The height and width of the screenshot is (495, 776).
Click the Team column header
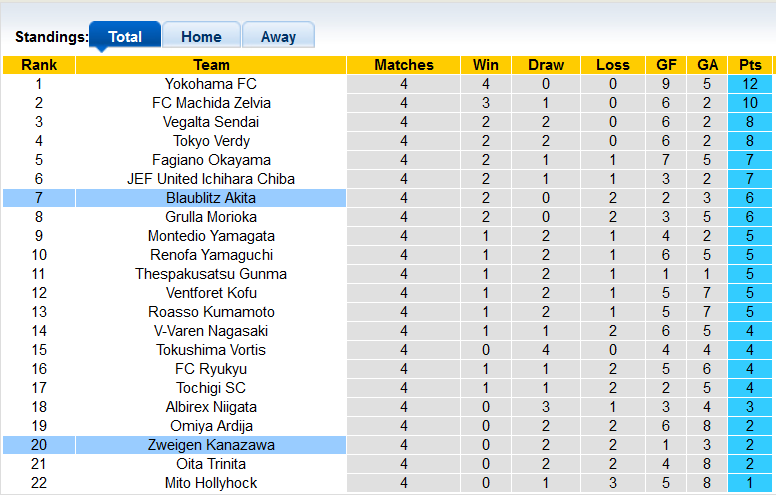point(211,65)
